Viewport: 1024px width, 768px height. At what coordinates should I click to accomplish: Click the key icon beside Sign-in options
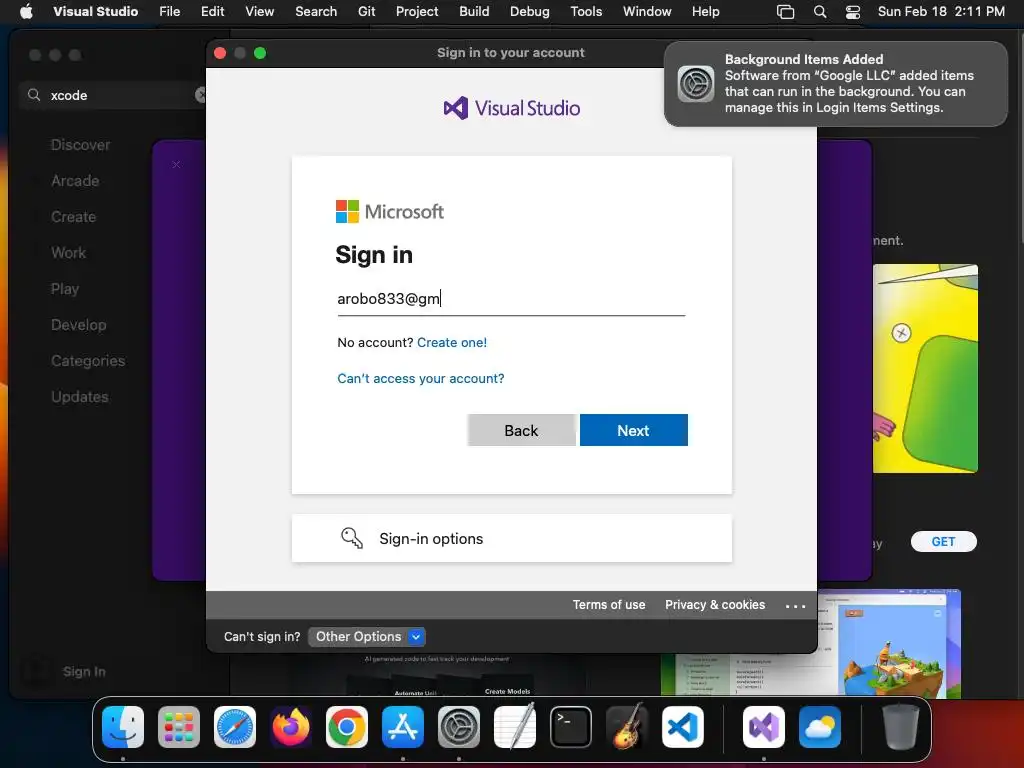[351, 538]
